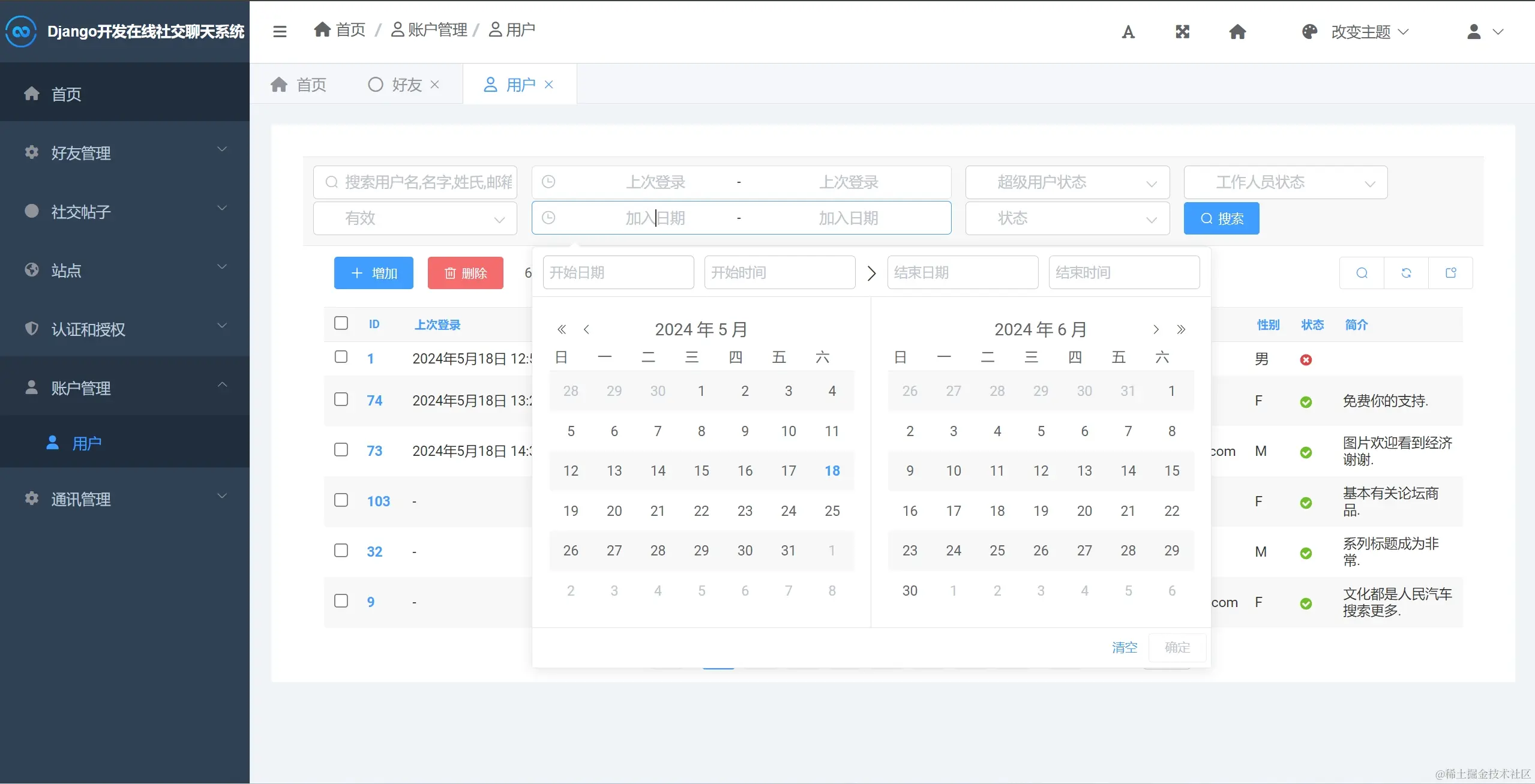The image size is (1535, 784).
Task: Click the font size A icon
Action: (x=1128, y=32)
